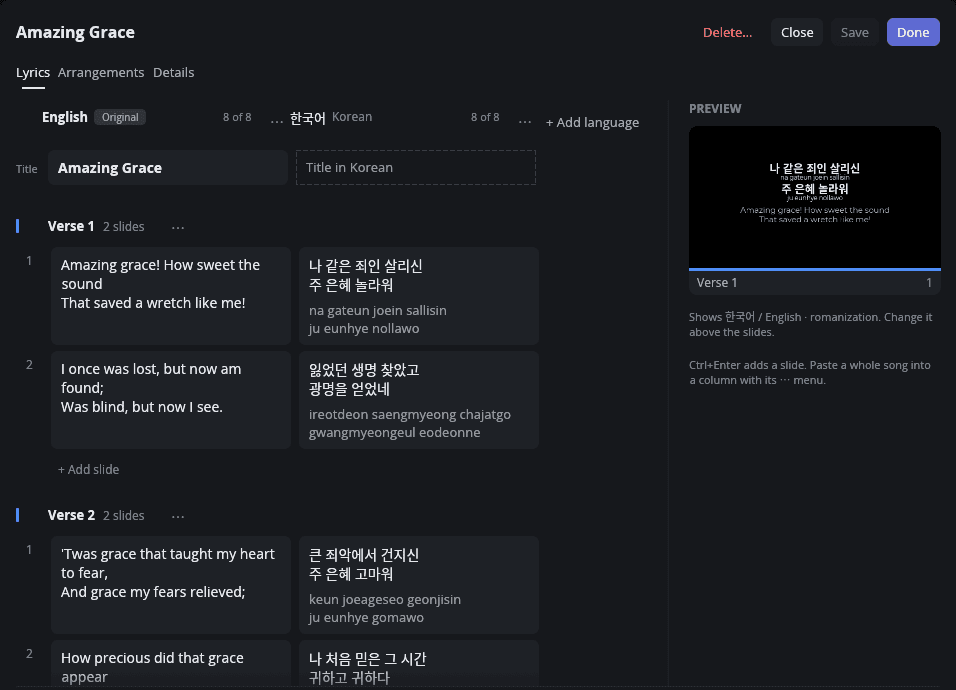Edit slide 'I once was lost, but now am found'
This screenshot has width=956, height=690.
point(171,400)
